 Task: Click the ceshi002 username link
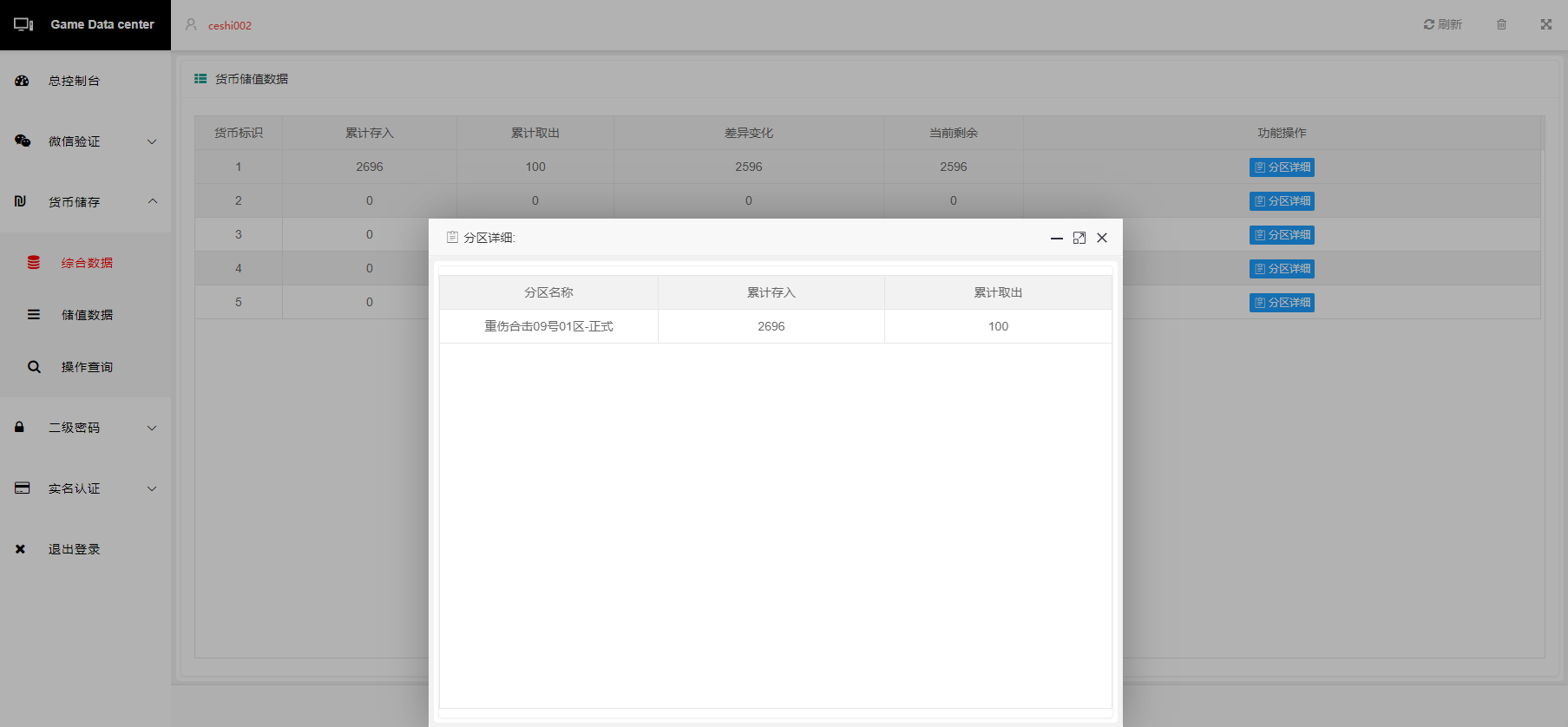pyautogui.click(x=229, y=25)
